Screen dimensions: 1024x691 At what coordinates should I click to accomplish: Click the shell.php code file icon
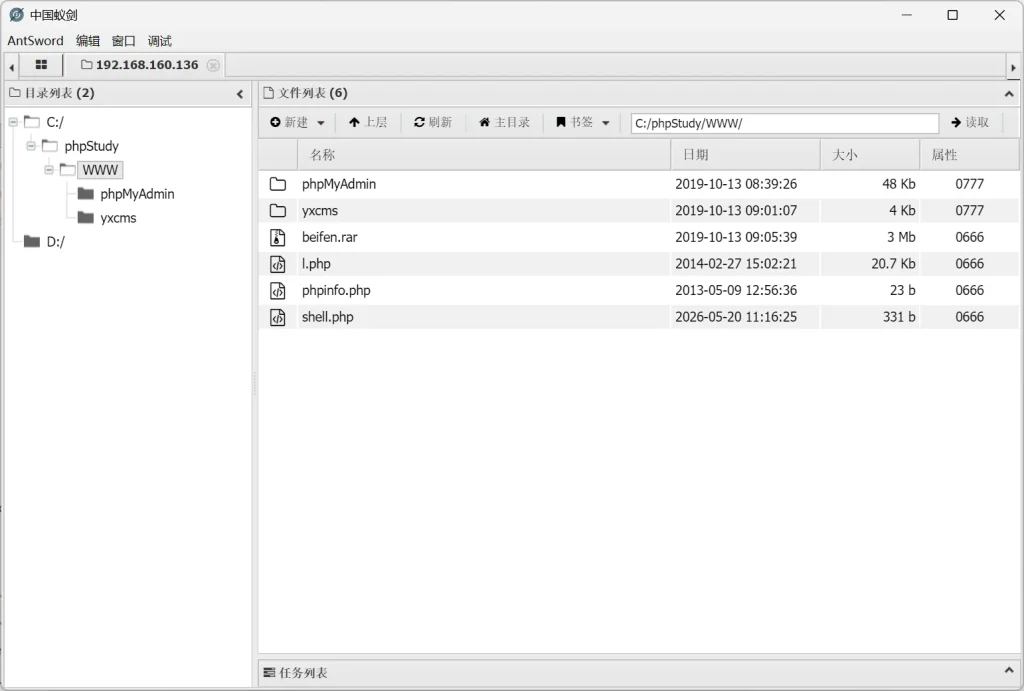(x=278, y=317)
